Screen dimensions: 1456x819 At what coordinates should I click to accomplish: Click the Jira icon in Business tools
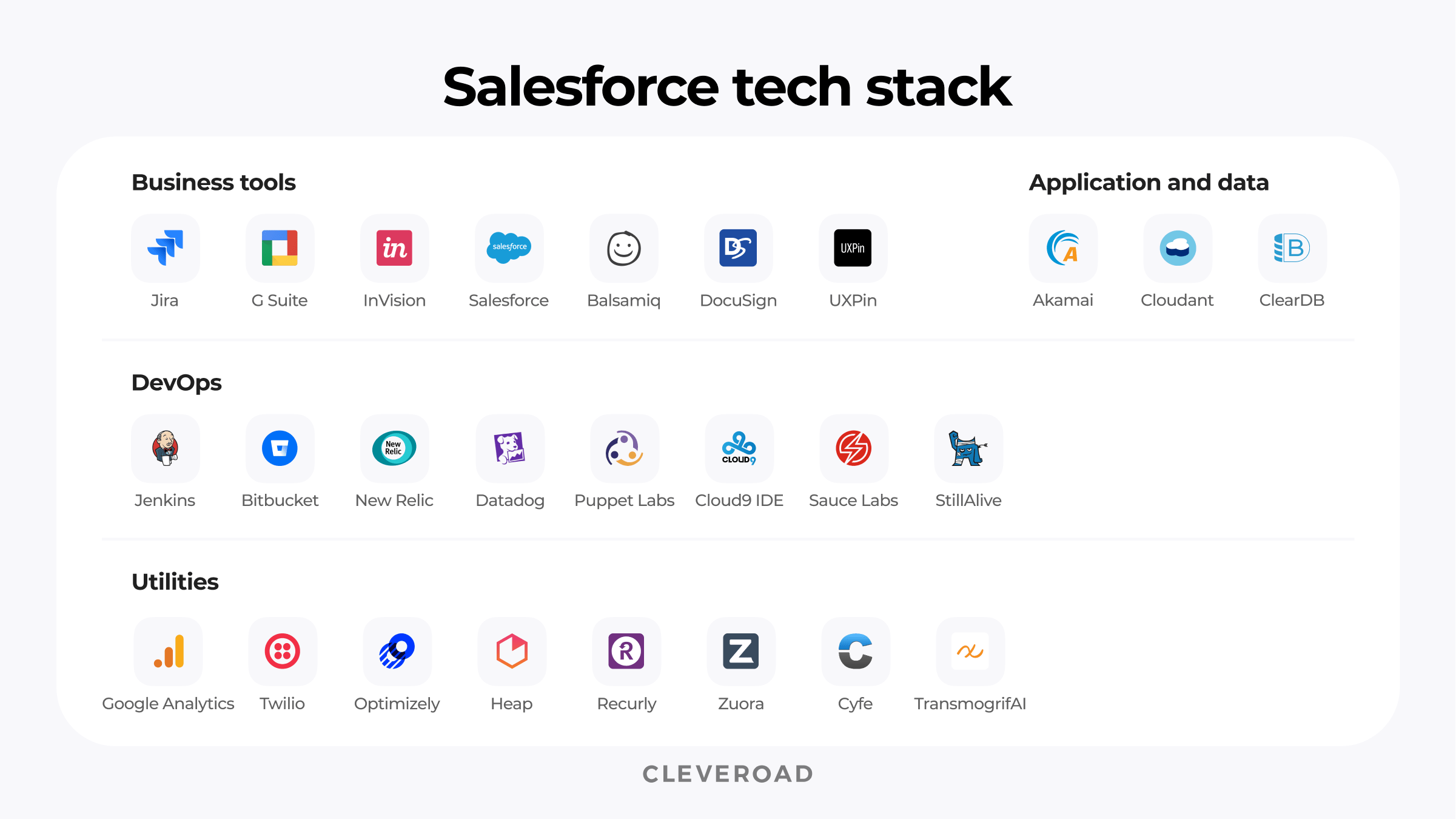coord(165,248)
